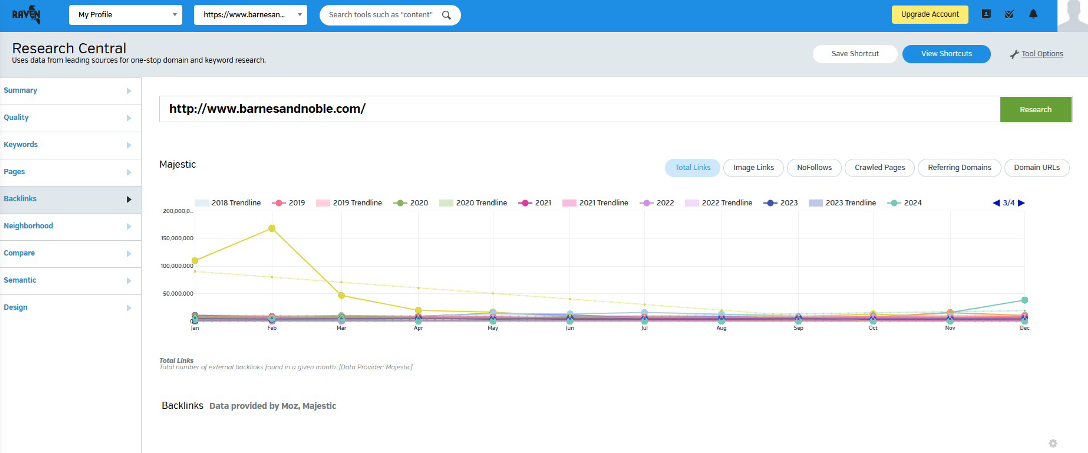Open the barnesandnoble website dropdown
The image size is (1088, 453).
coord(250,15)
